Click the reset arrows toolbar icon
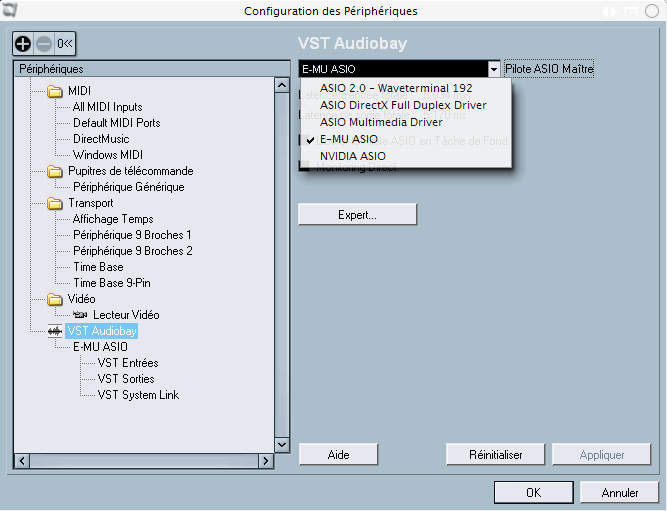Screen dimensions: 667x511 pyautogui.click(x=65, y=43)
